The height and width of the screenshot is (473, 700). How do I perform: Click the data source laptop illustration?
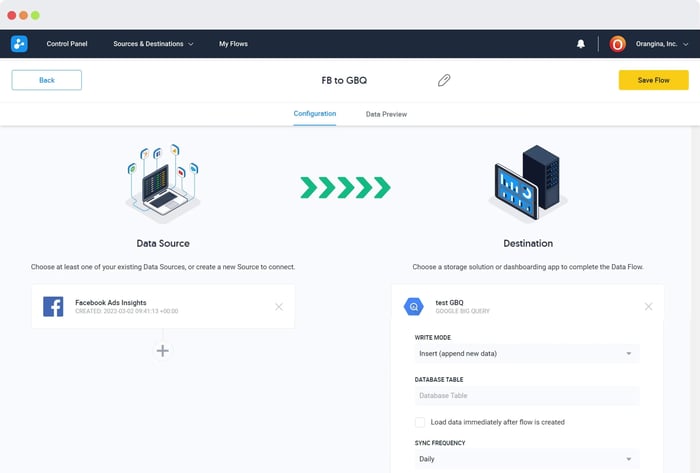[162, 185]
